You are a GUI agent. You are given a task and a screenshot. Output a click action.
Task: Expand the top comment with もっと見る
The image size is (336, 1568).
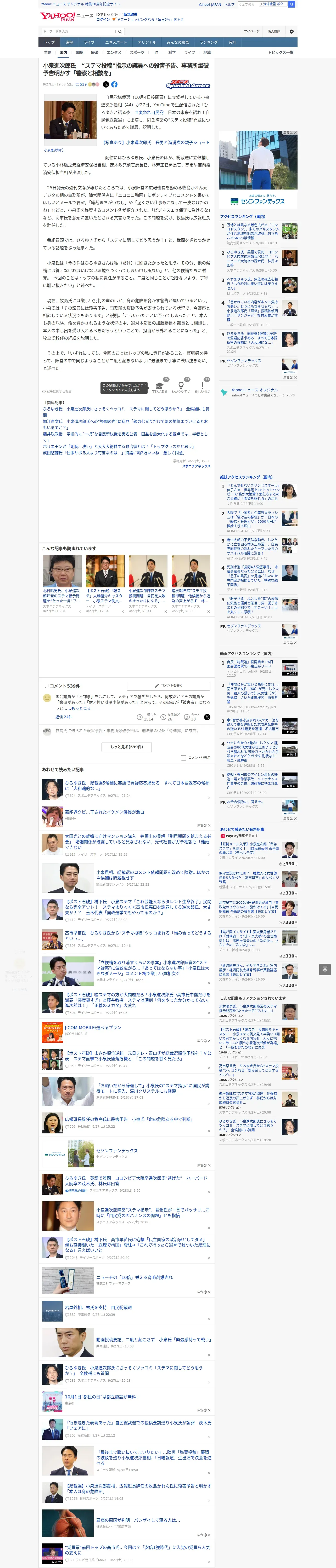[81, 708]
